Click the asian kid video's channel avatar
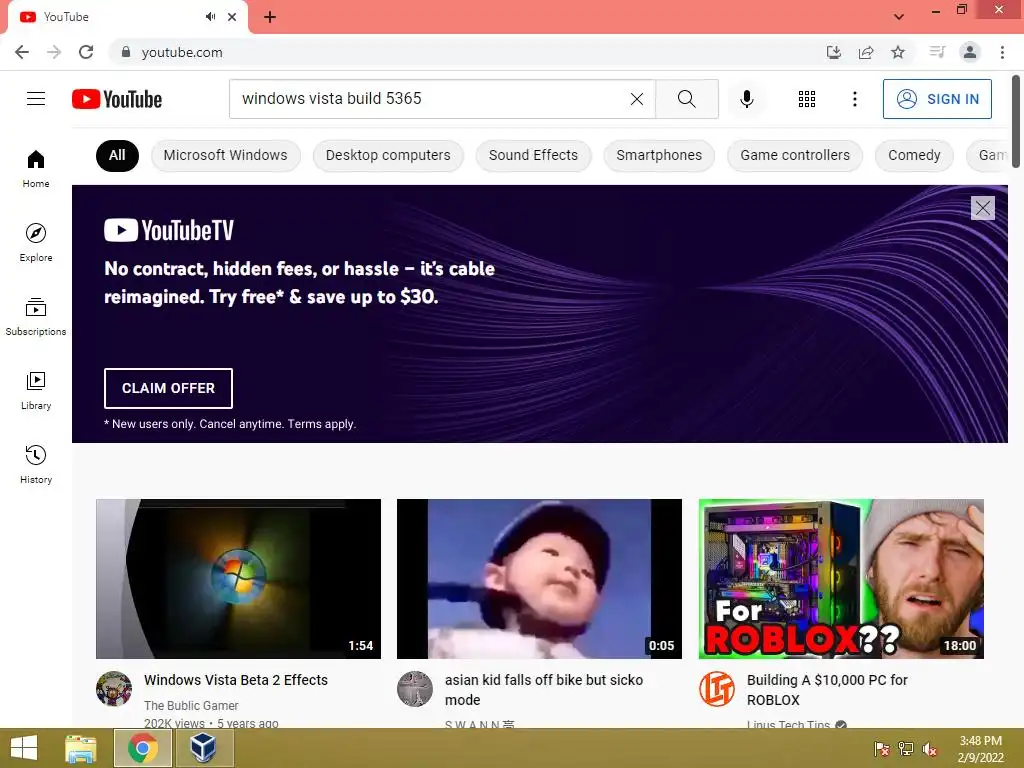 [x=415, y=689]
